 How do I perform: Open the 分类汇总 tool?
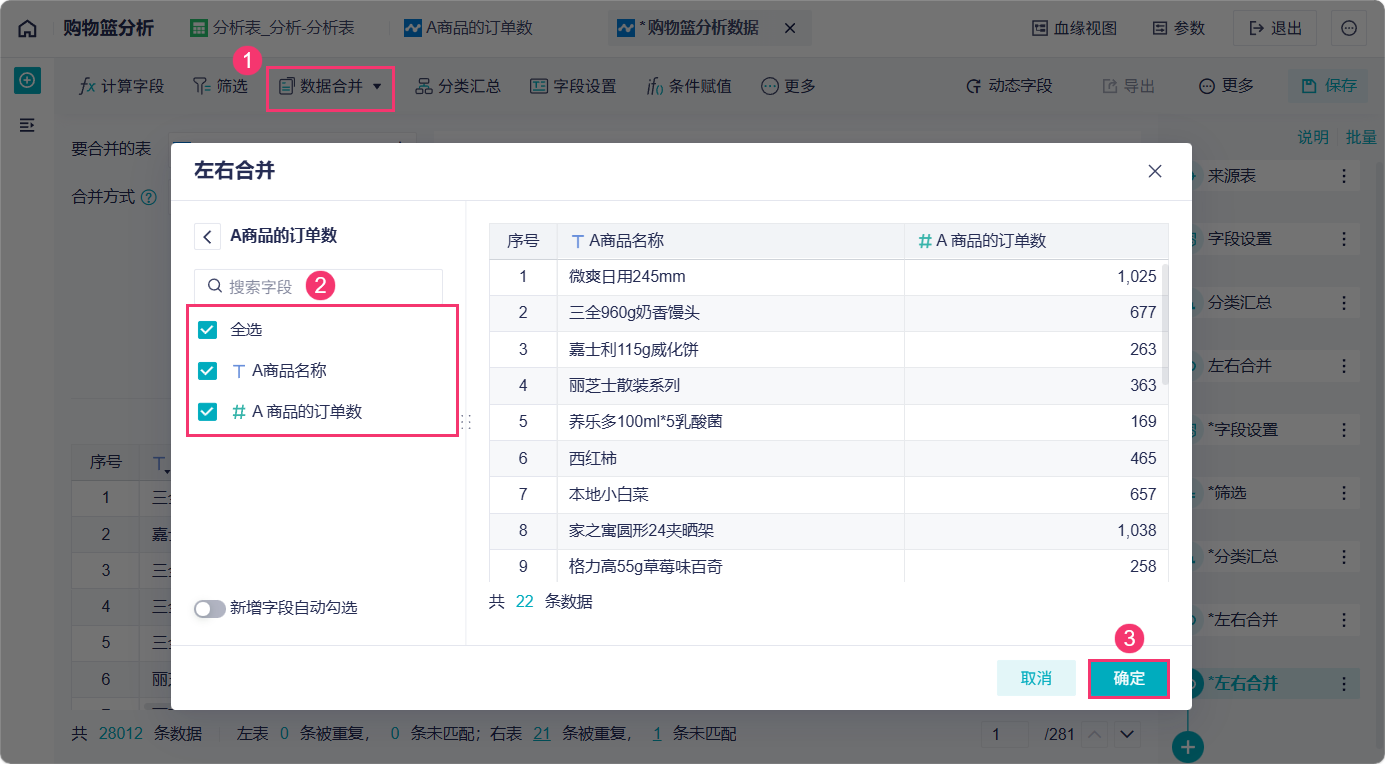(458, 86)
